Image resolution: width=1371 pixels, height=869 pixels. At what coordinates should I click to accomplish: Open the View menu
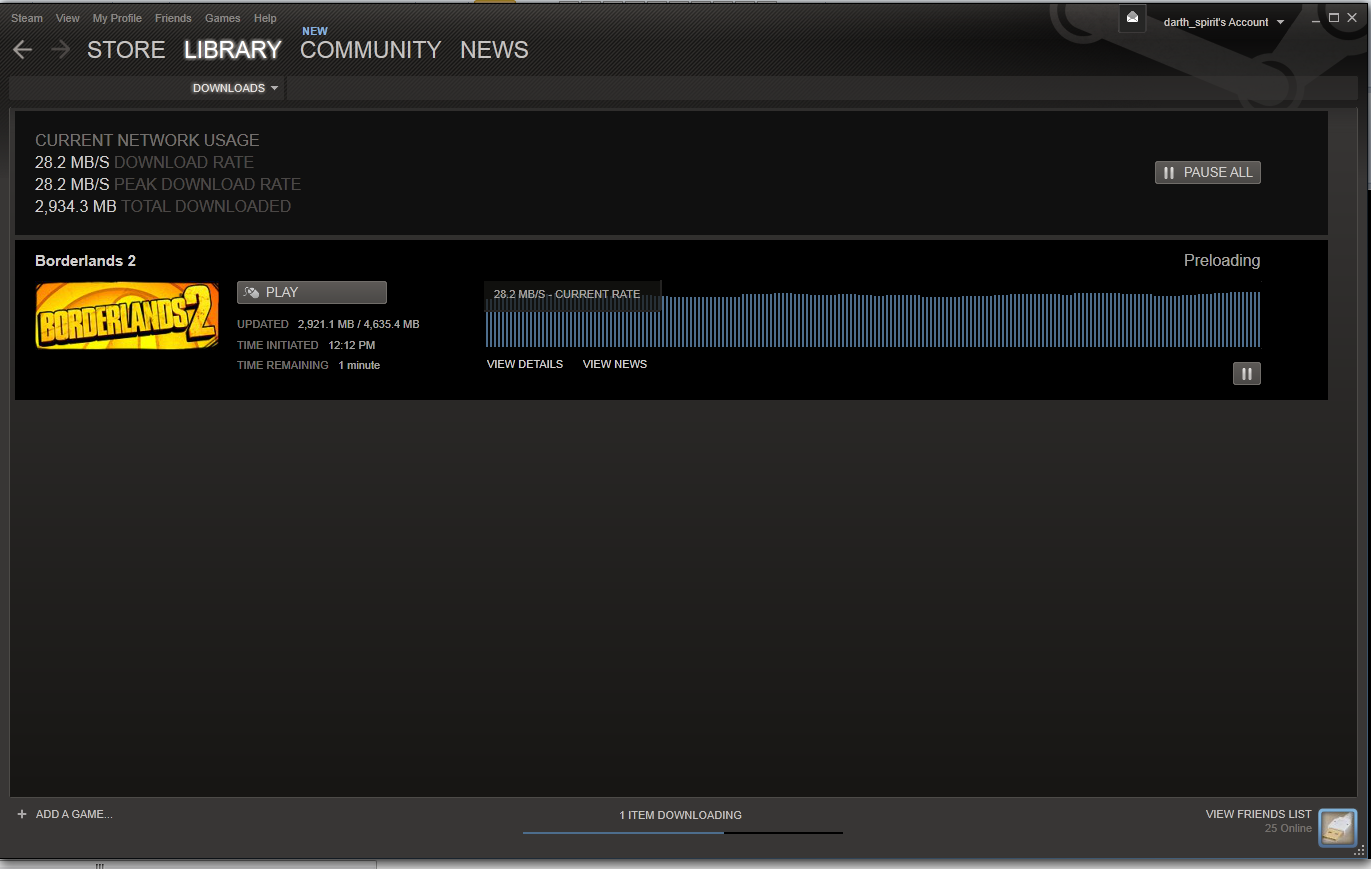68,18
